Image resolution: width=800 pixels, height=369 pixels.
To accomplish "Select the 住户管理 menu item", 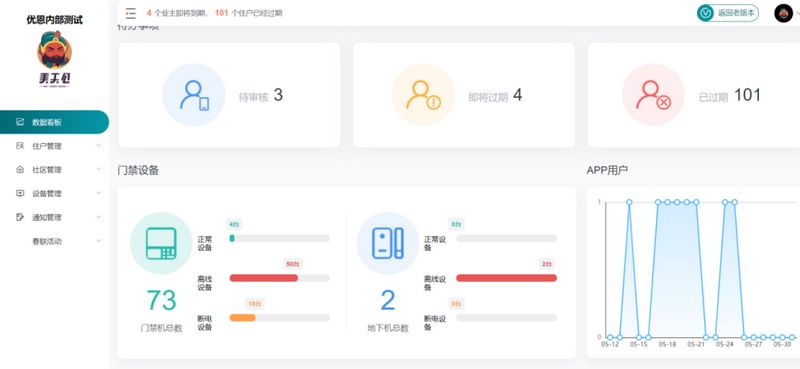I will (54, 146).
